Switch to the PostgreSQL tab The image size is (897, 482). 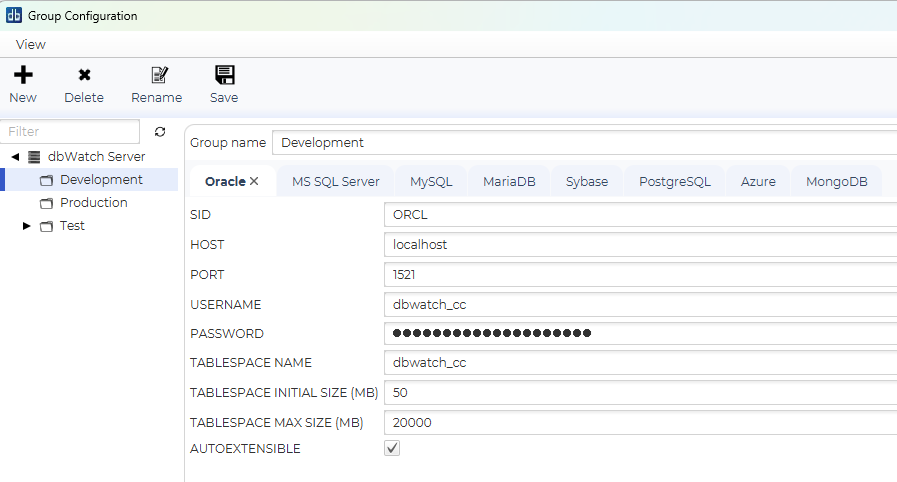(x=674, y=181)
